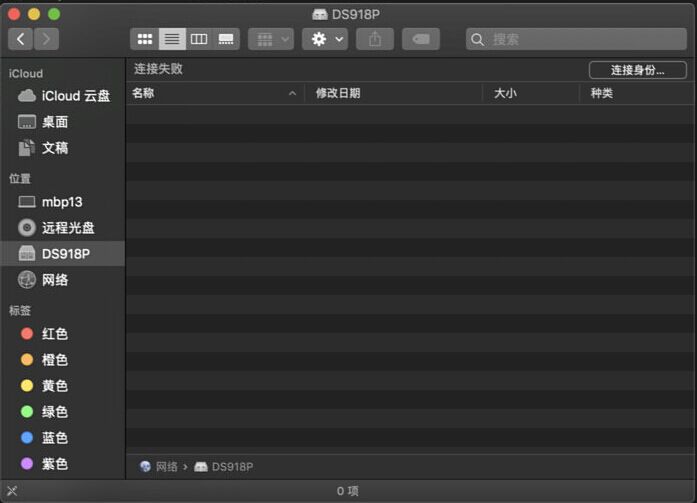Open iCloud 云盘 in sidebar
The image size is (697, 503).
(63, 96)
